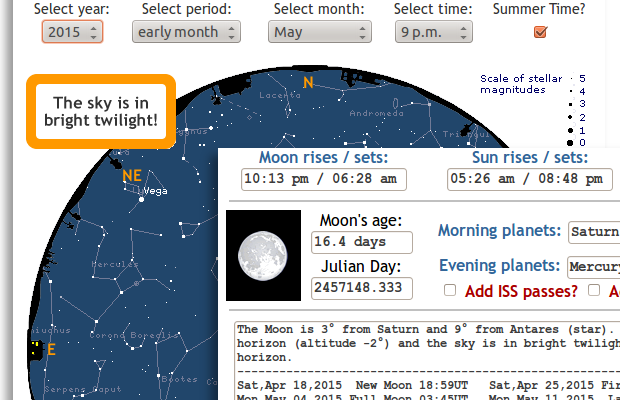This screenshot has height=400, width=620.
Task: Open the Select month dropdown showing May
Action: pos(319,32)
